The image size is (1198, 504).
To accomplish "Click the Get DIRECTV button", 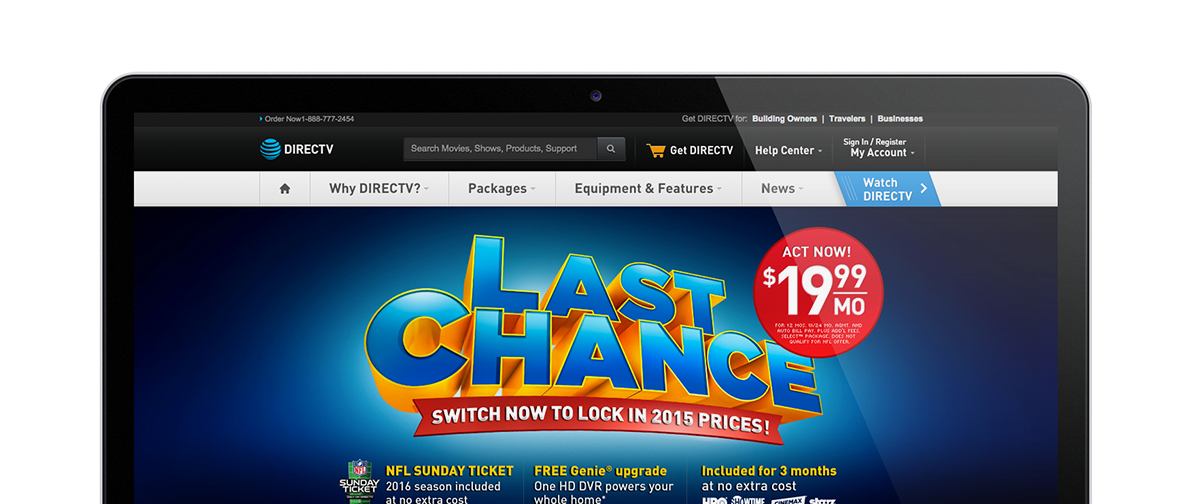I will pyautogui.click(x=690, y=150).
